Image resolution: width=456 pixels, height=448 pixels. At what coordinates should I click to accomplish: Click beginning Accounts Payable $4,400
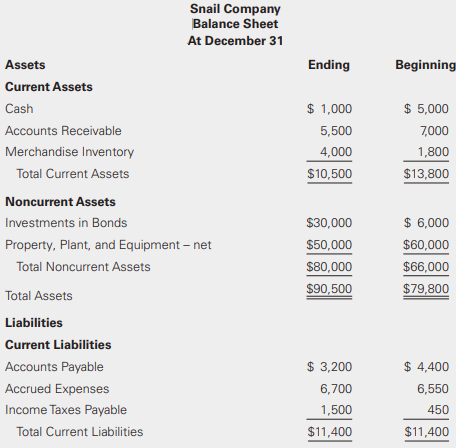[x=426, y=367]
